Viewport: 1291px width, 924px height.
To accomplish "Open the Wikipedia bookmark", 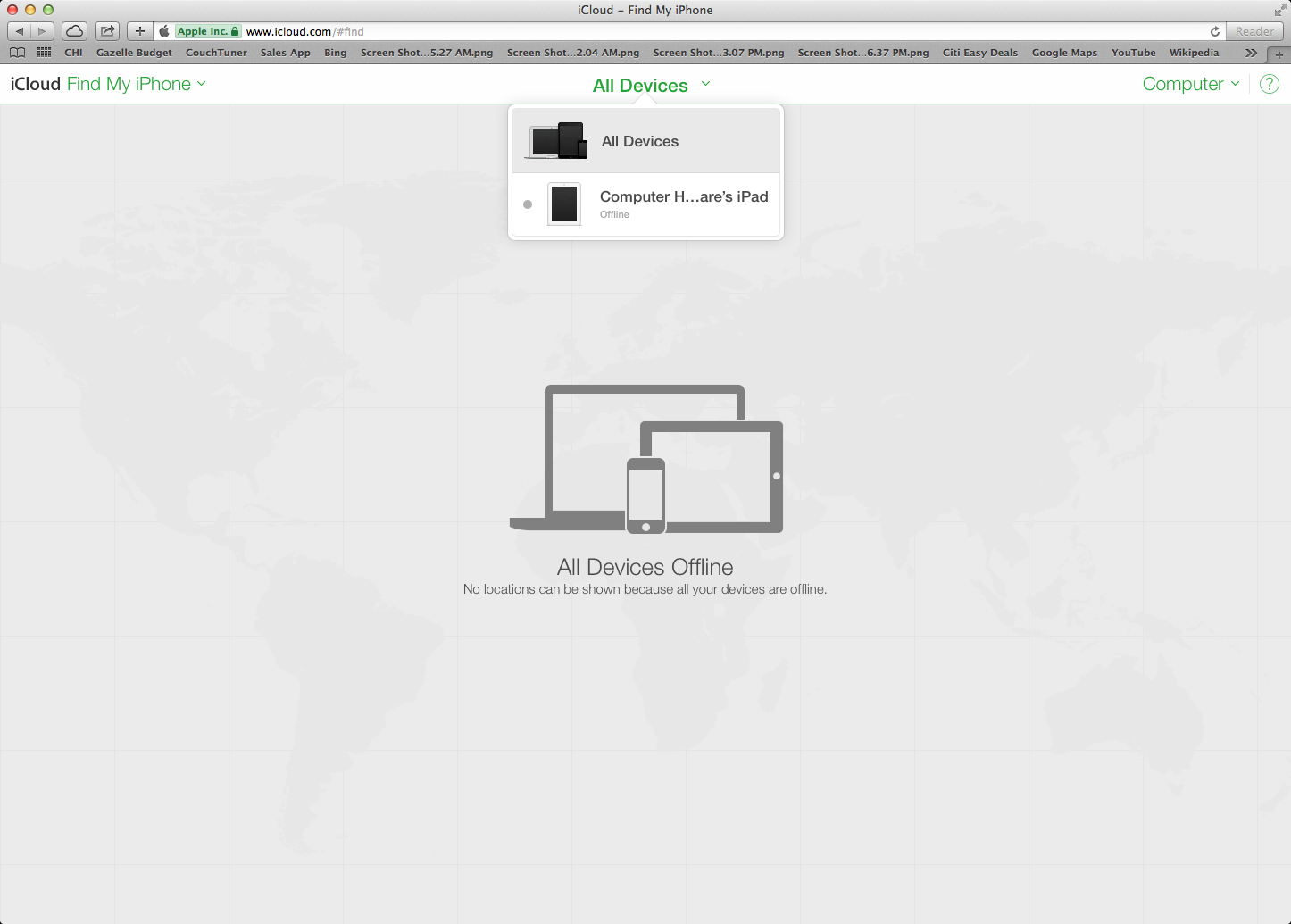I will [x=1194, y=53].
